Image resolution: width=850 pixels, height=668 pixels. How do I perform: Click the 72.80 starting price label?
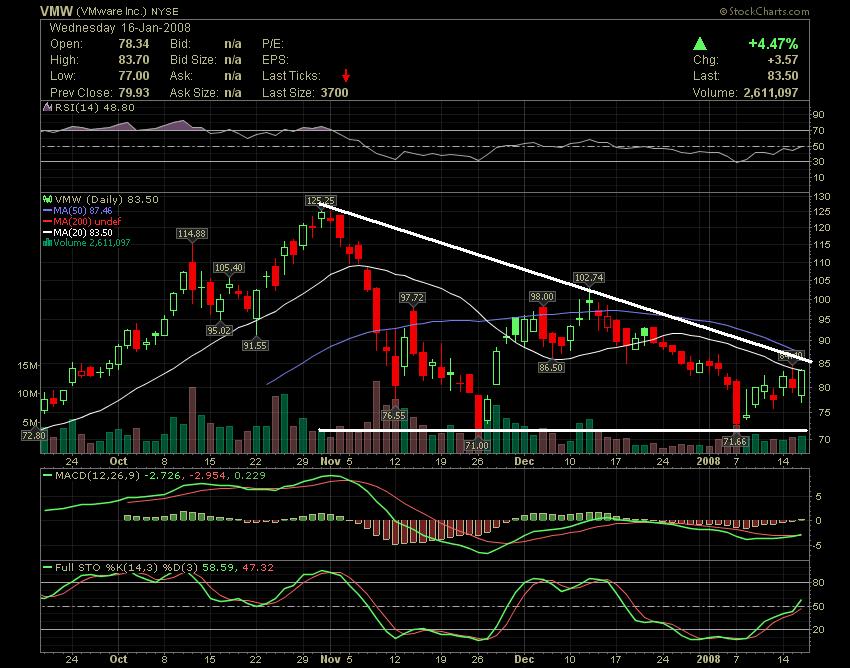click(34, 435)
